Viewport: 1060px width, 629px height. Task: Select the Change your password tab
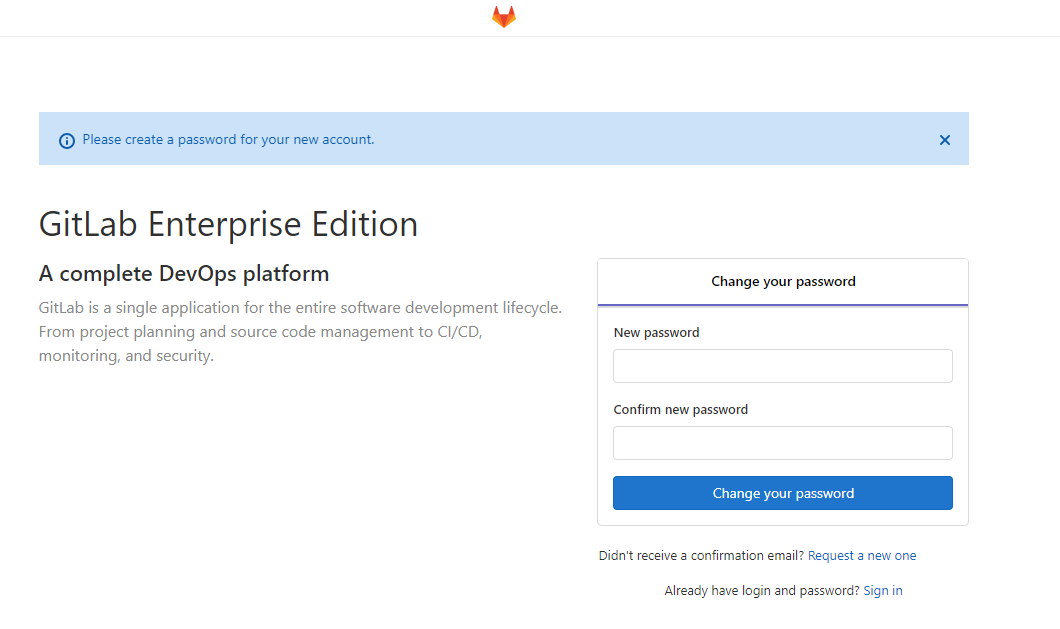click(783, 282)
